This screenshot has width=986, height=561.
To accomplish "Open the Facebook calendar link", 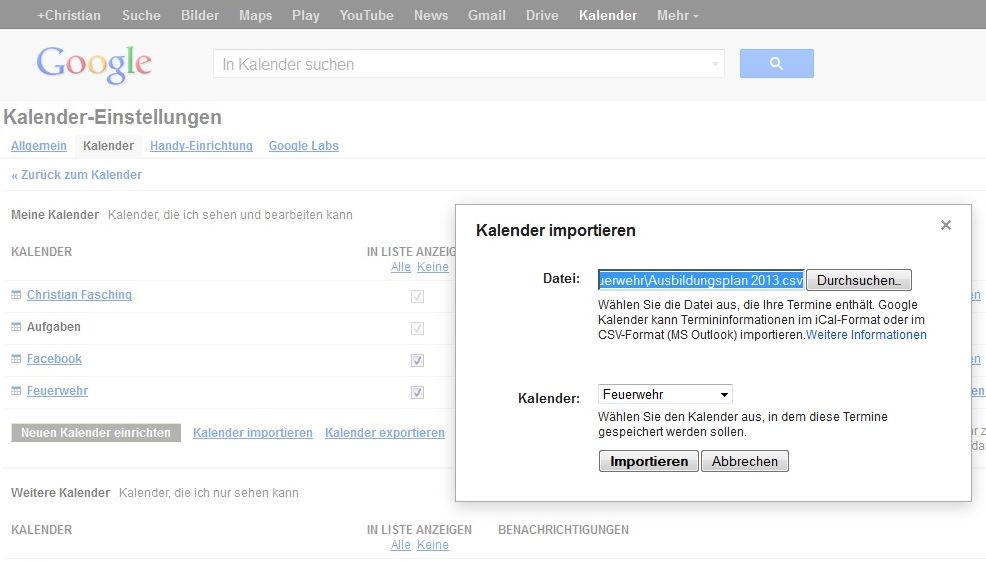I will (x=54, y=359).
